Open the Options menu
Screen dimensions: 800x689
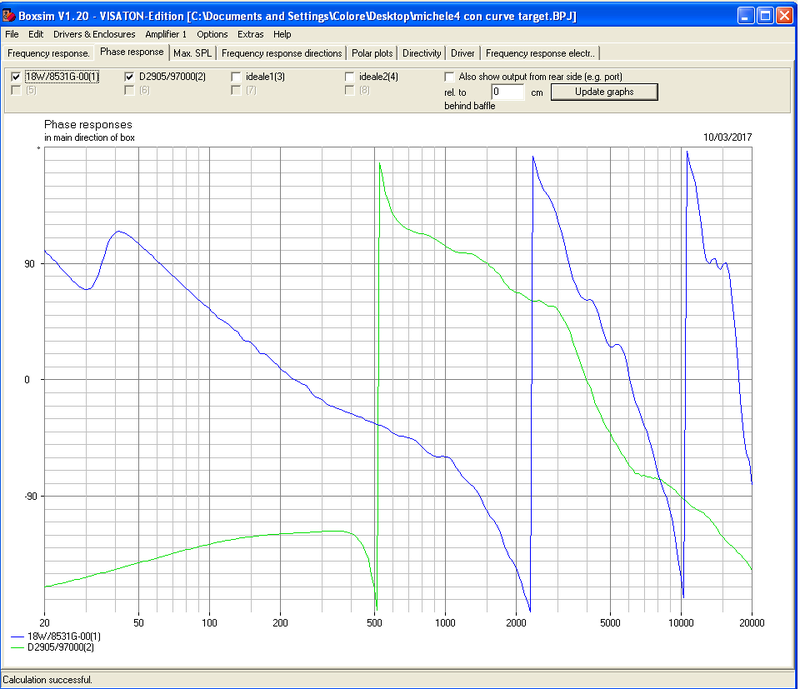coord(212,34)
